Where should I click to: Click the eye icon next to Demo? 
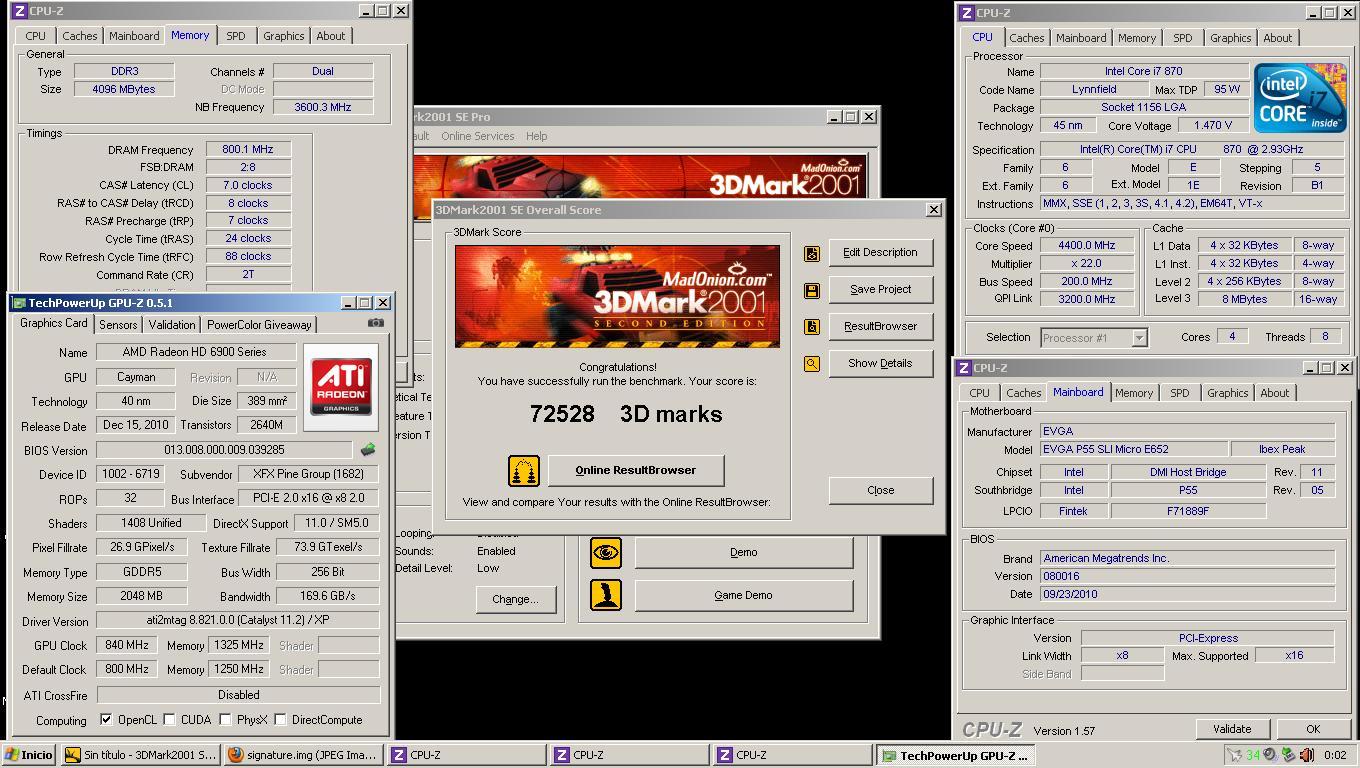click(606, 552)
